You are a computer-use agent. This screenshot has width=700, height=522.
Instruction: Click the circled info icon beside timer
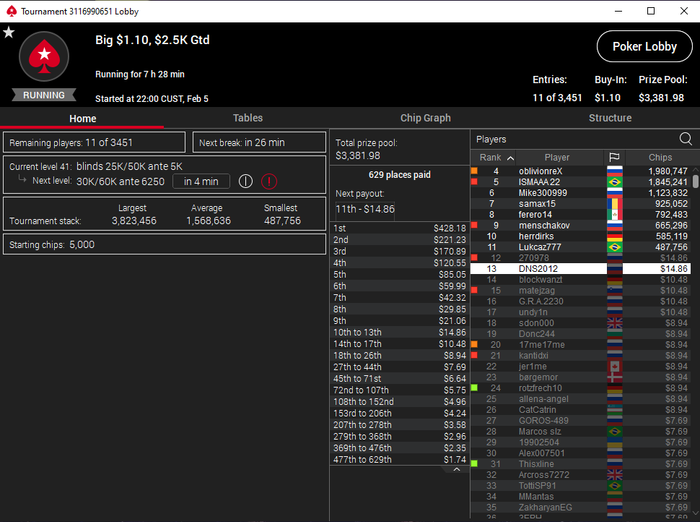click(x=245, y=181)
